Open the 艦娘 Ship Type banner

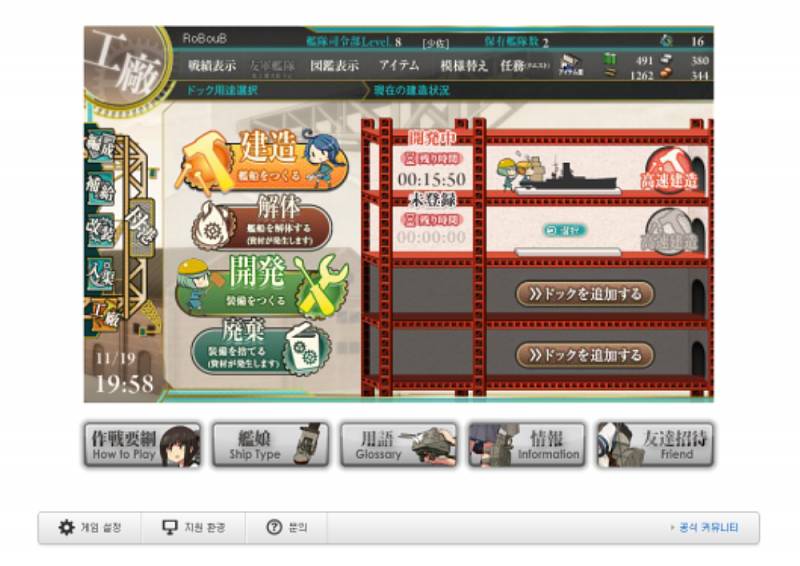tap(270, 445)
